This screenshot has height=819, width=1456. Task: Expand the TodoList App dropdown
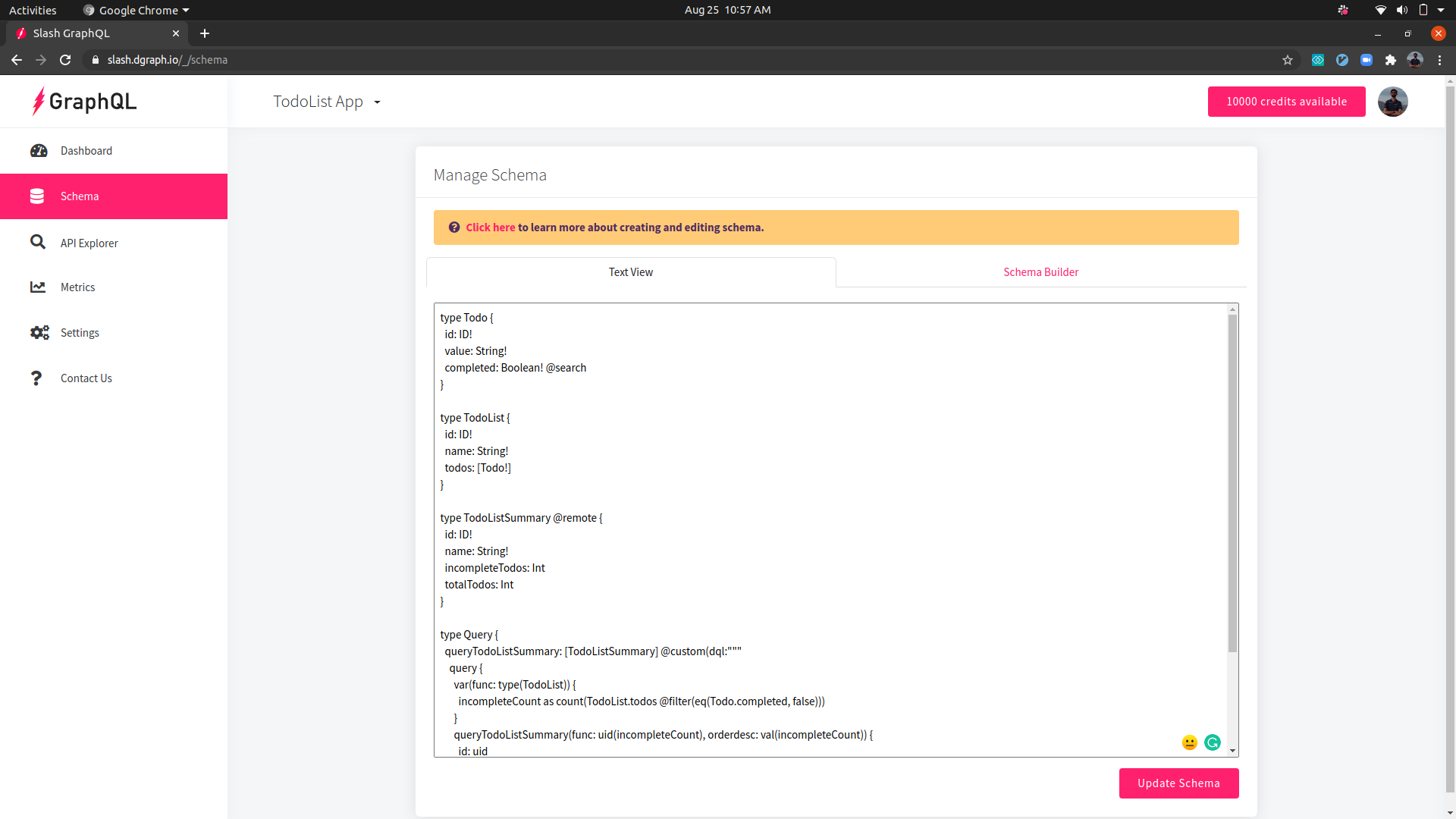point(327,102)
